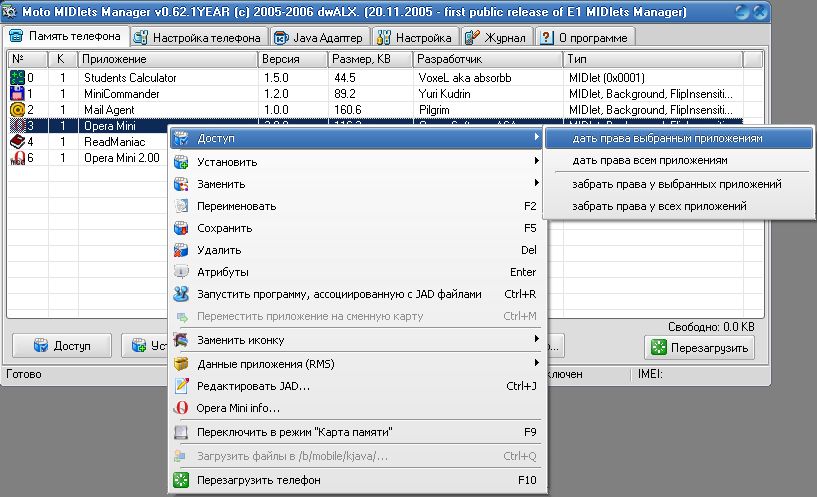Select Удалить from the context menu

(357, 250)
